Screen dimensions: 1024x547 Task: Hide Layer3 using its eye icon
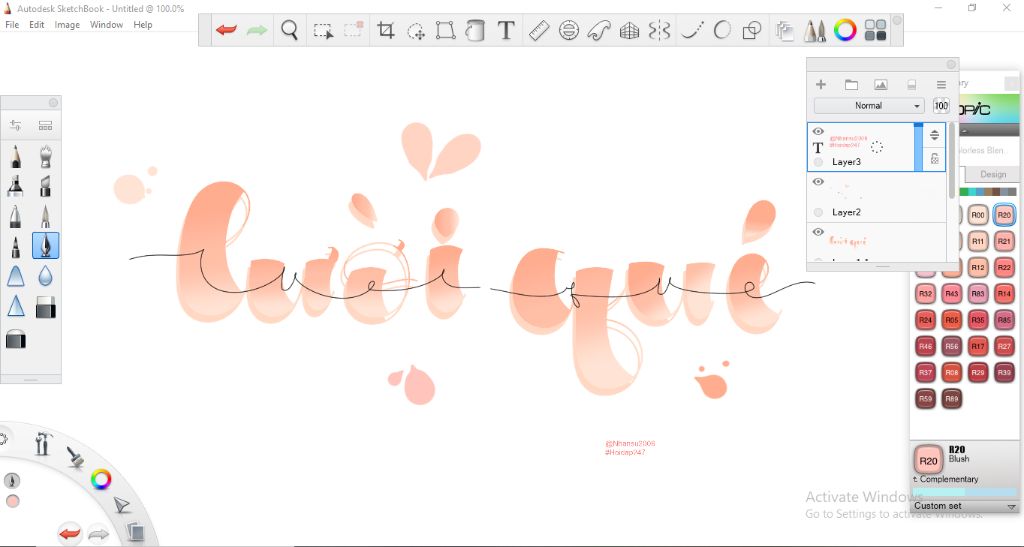818,131
